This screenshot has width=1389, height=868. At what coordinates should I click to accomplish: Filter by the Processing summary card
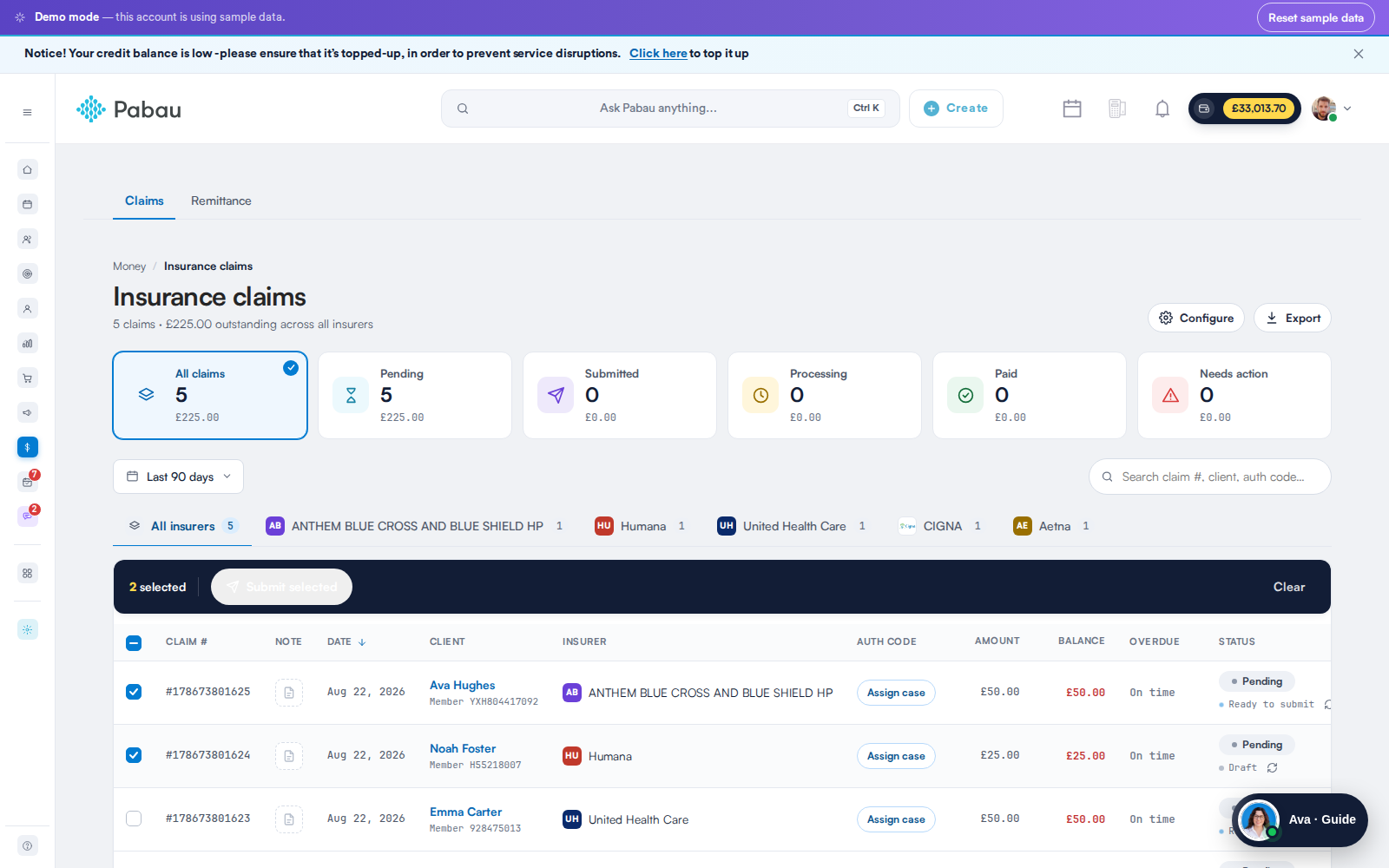coord(825,396)
